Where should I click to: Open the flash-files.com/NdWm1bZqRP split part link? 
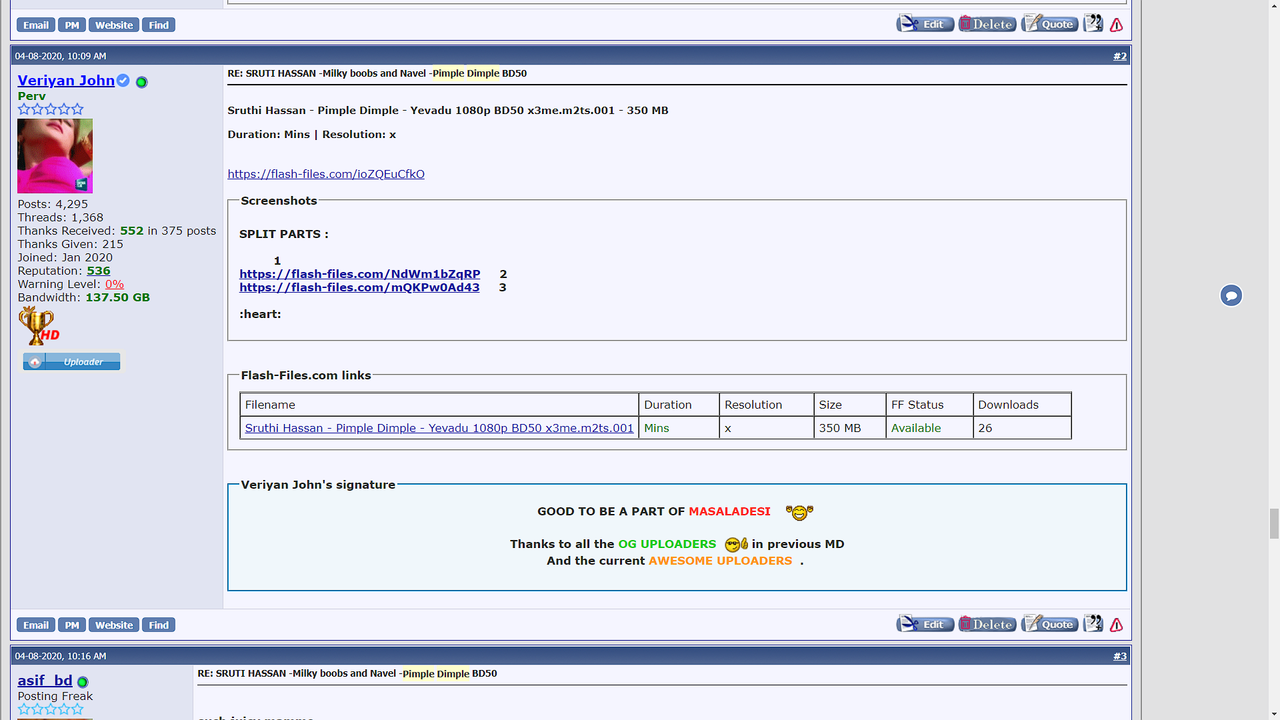pos(360,274)
